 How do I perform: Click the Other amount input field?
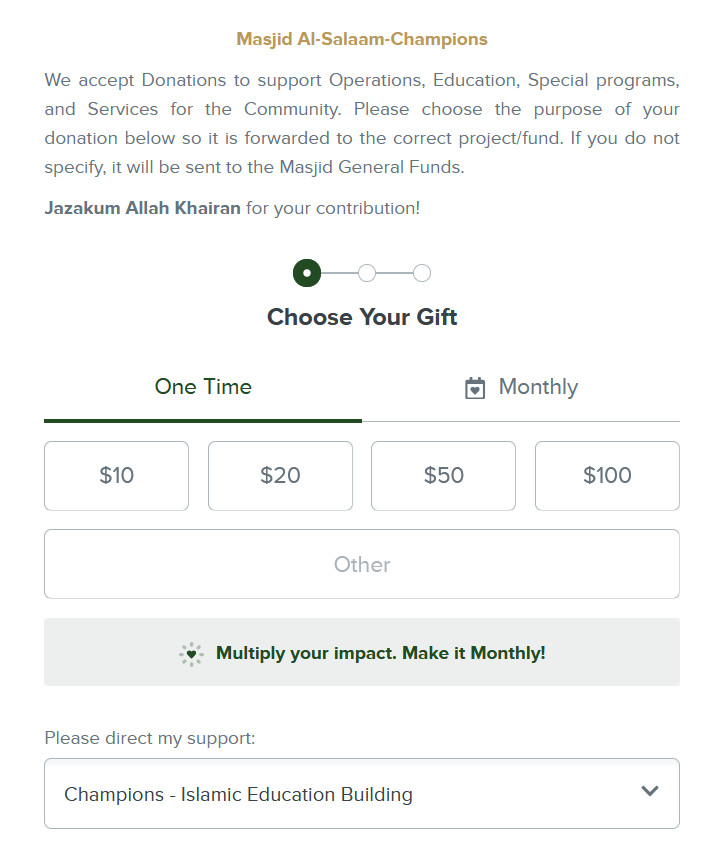pos(361,565)
